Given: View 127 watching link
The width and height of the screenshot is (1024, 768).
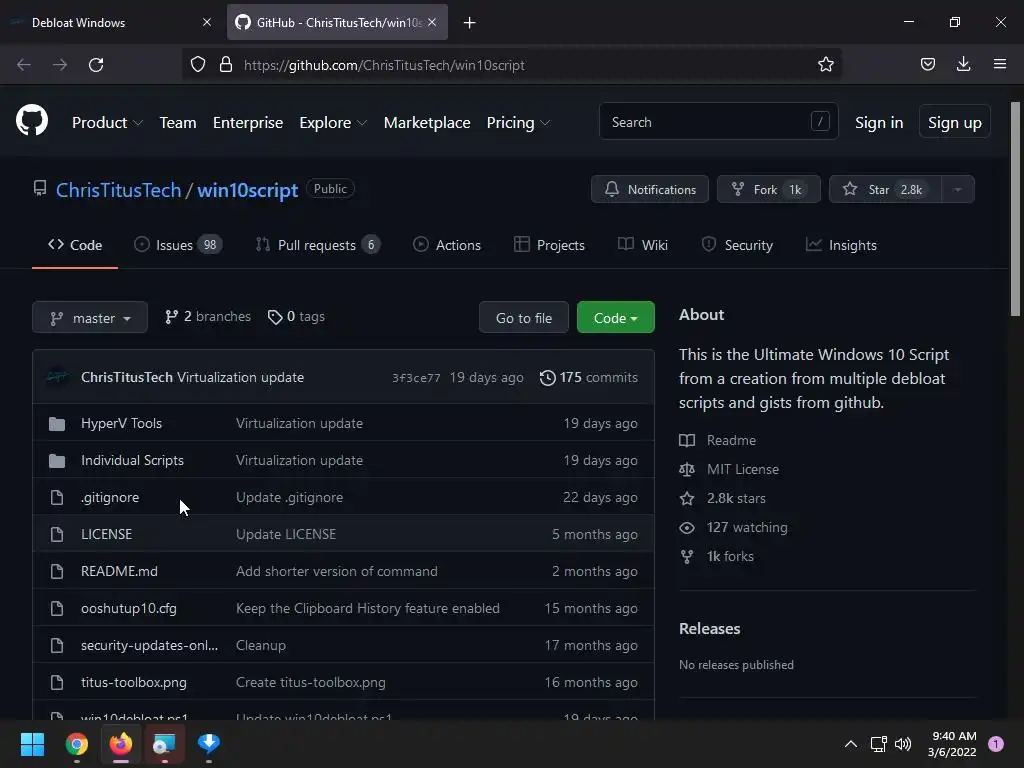Looking at the screenshot, I should point(733,528).
